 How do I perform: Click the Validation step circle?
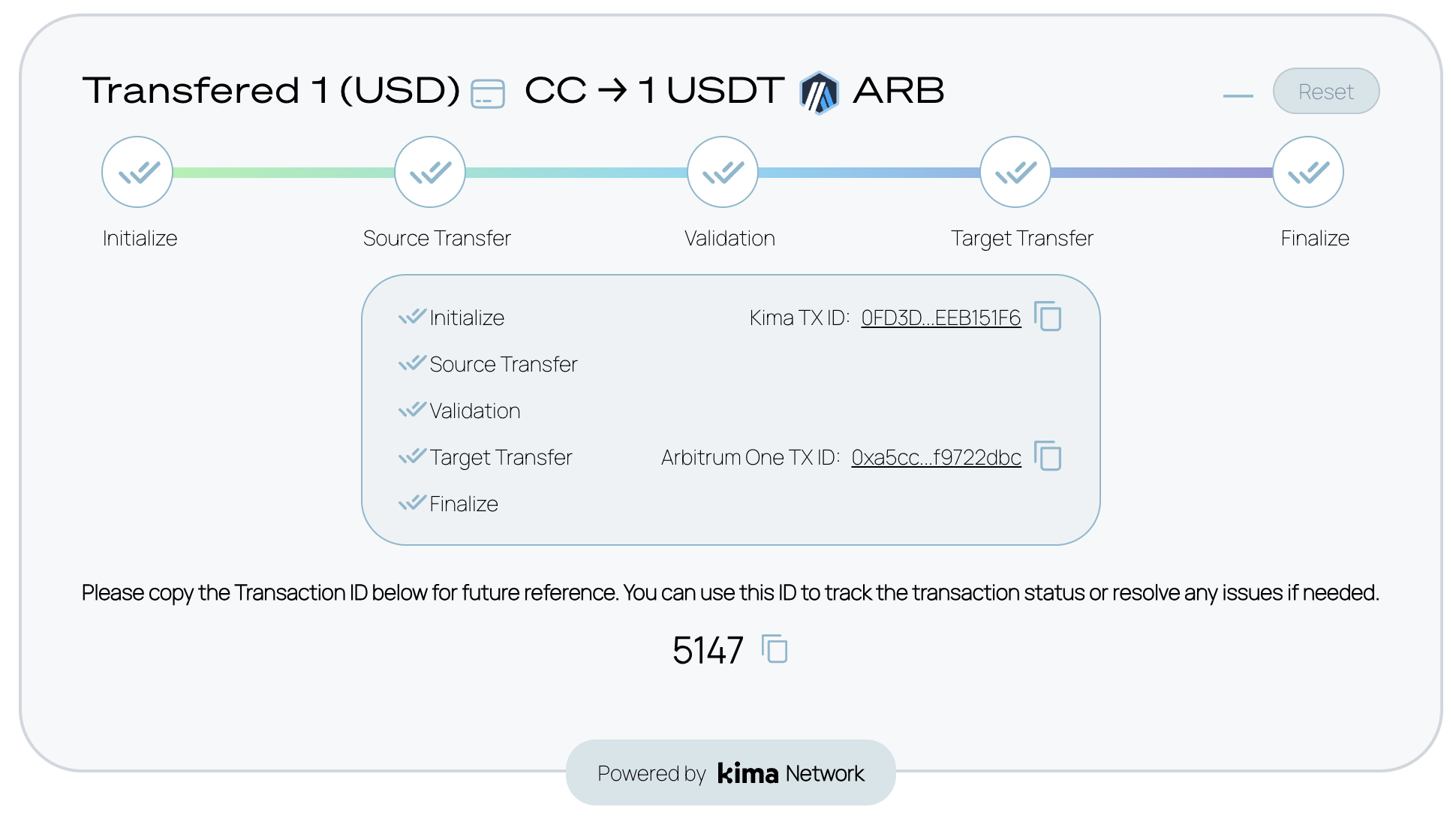point(723,172)
